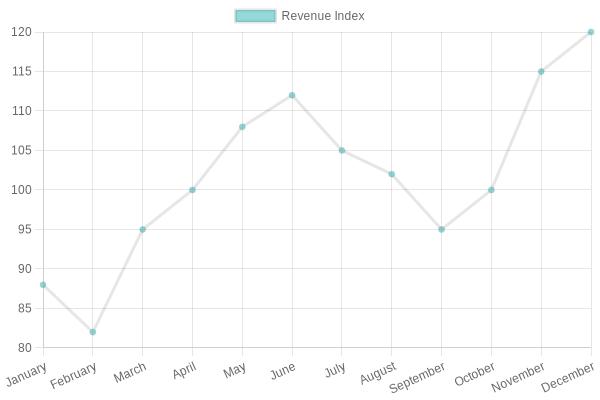600x400 pixels.
Task: Select the January data point at 88
Action: (43, 285)
